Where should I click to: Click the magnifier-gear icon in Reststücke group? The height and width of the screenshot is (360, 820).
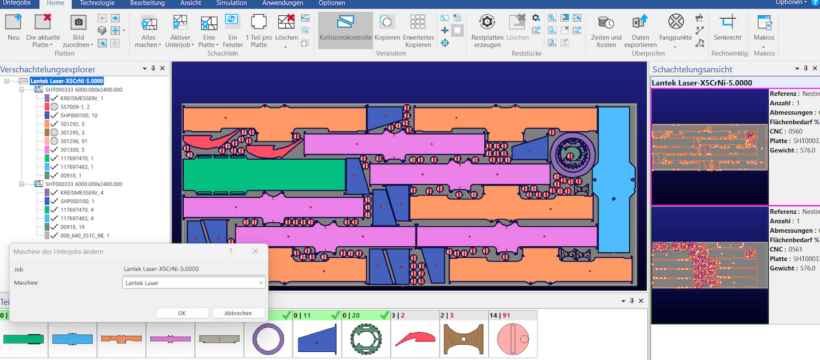[536, 18]
